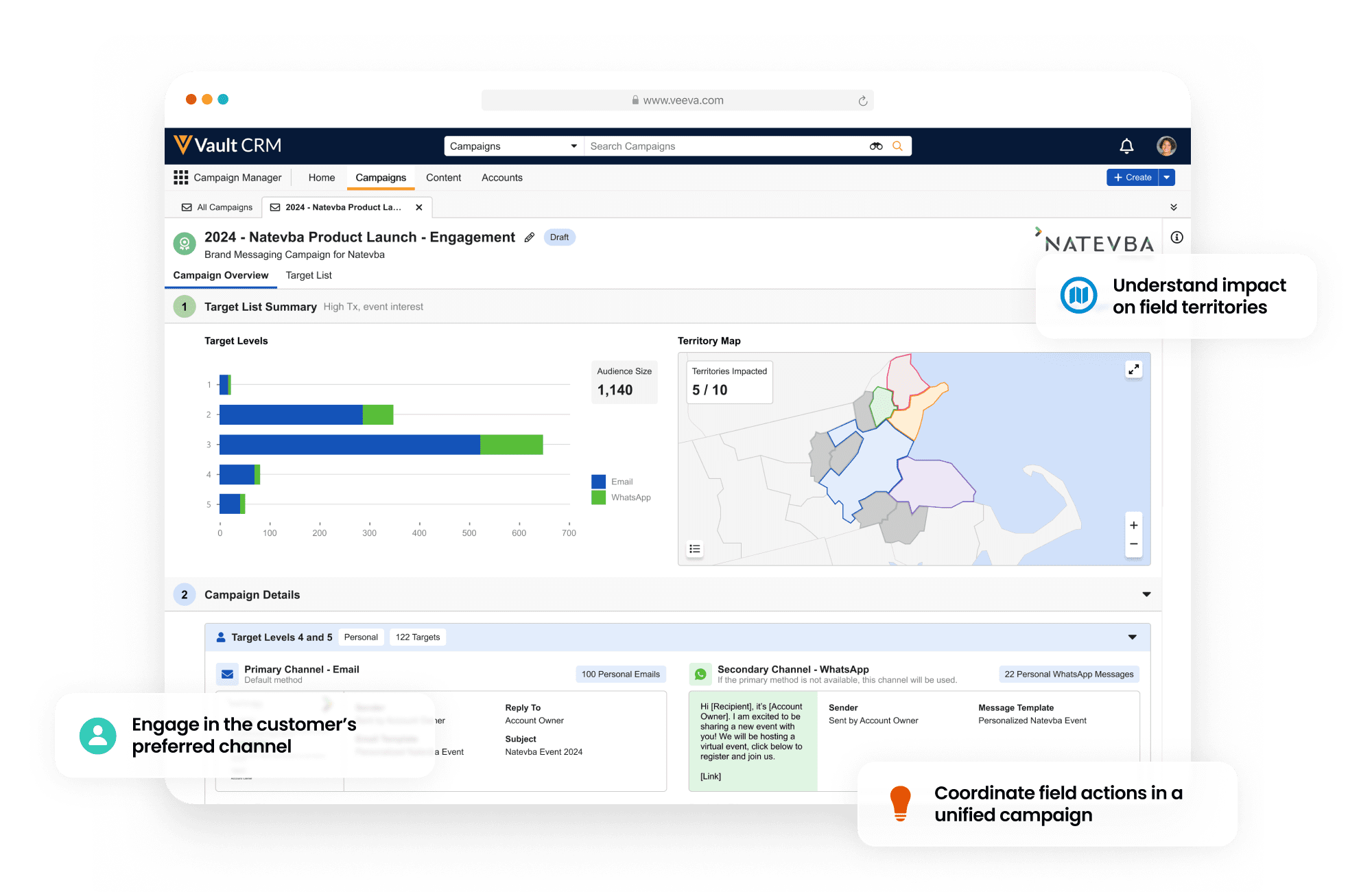Click the Create button
The height and width of the screenshot is (892, 1372).
[1131, 177]
